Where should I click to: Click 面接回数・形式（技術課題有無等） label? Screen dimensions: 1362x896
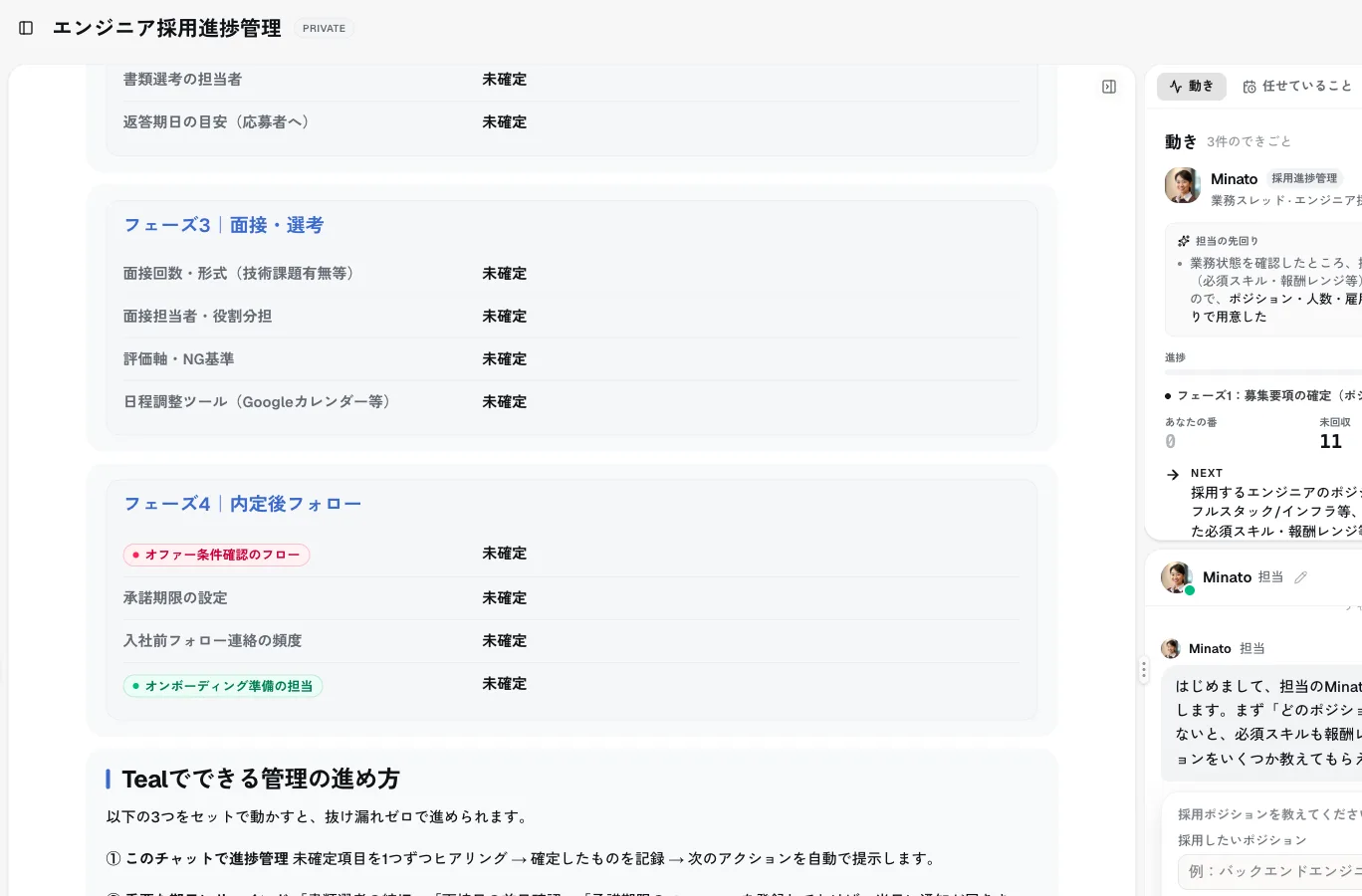click(242, 273)
